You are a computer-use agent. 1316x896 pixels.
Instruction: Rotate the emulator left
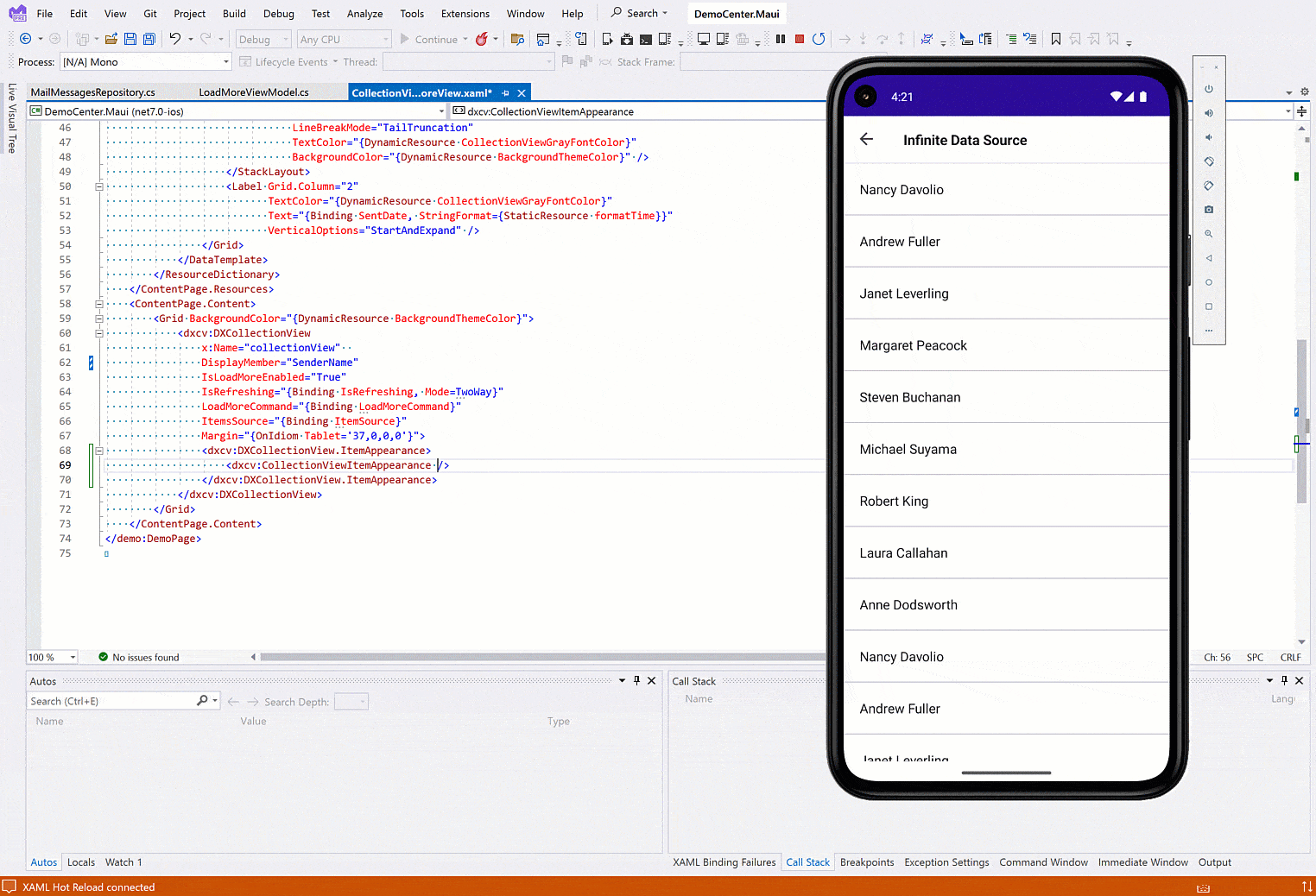tap(1209, 161)
